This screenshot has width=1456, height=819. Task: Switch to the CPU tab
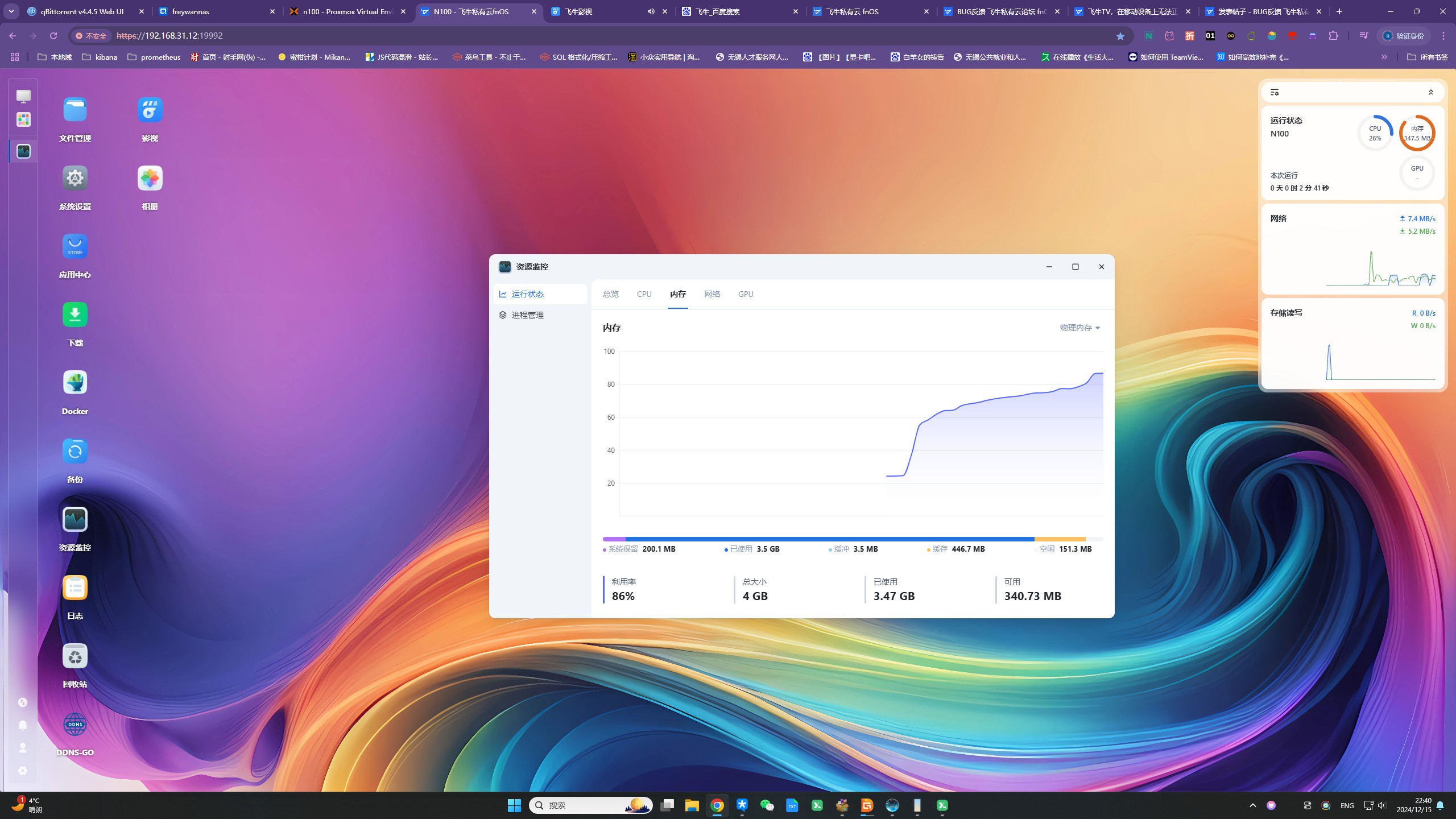pos(644,294)
